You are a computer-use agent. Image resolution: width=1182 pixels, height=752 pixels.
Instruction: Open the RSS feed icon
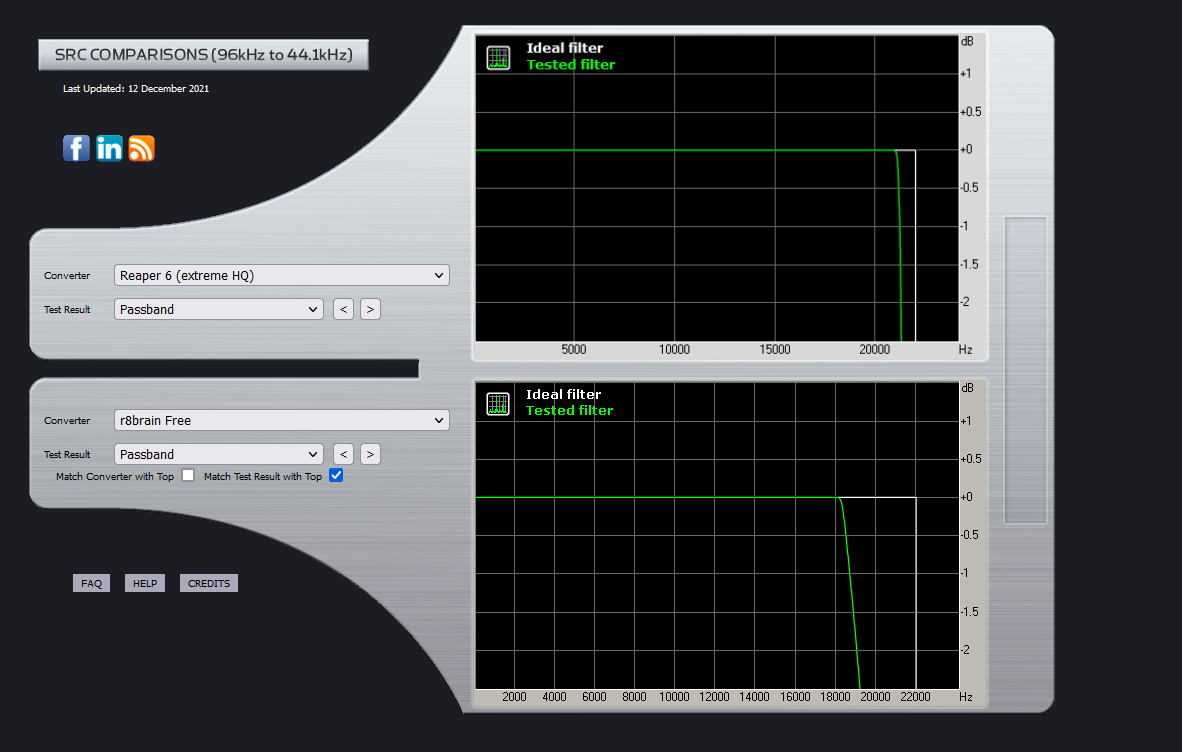pos(142,148)
